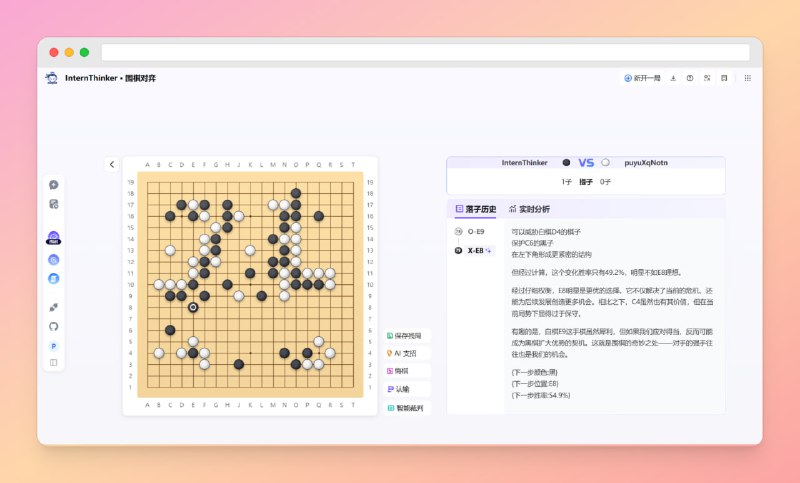Click the puyuXqNotn player name
Screen dimensions: 800x483
646,163
